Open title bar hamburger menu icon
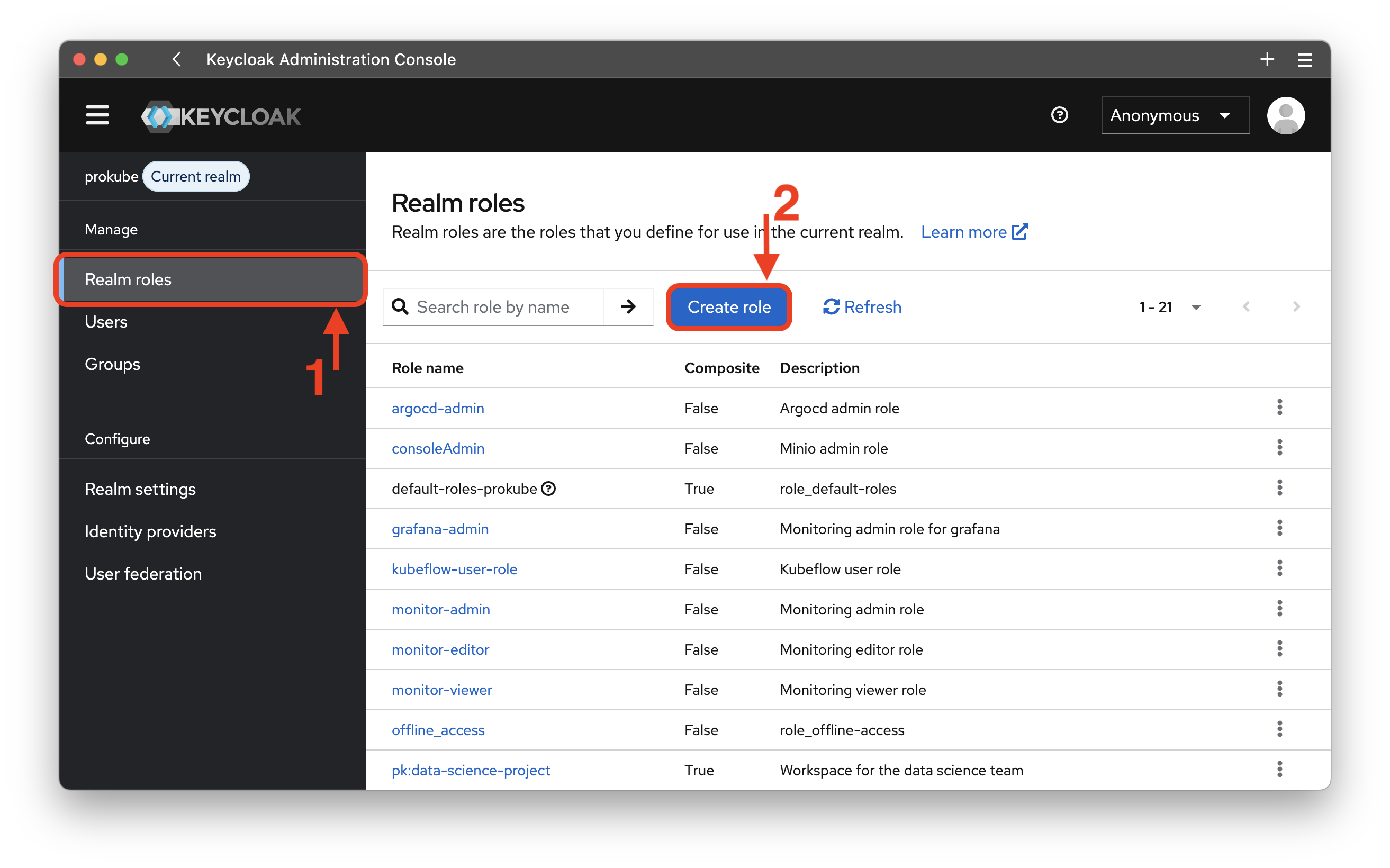1390x868 pixels. pos(1304,60)
